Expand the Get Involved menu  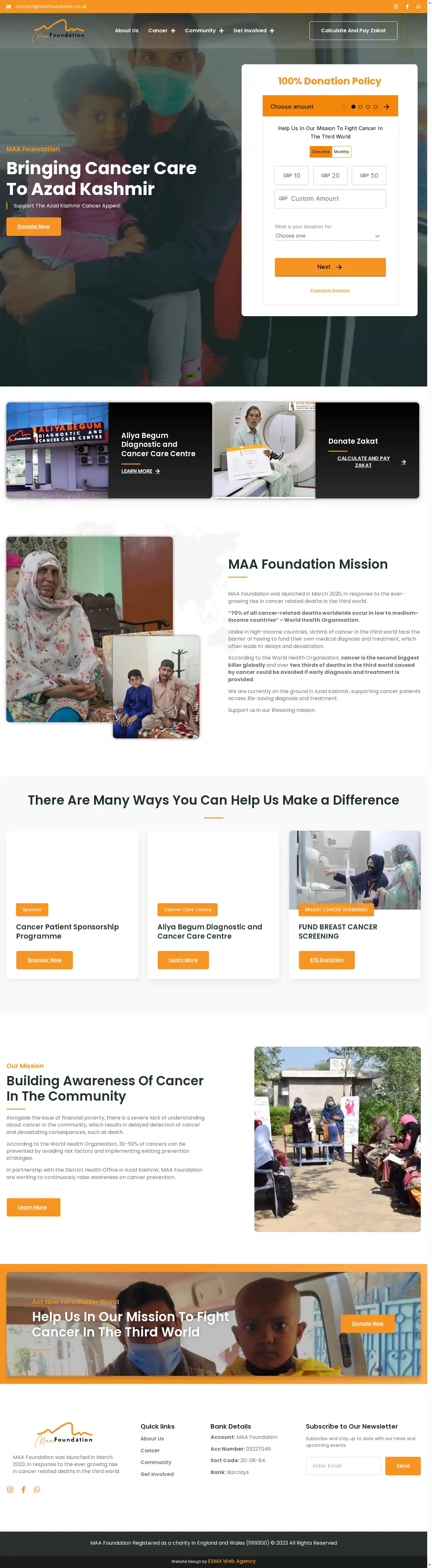click(253, 30)
